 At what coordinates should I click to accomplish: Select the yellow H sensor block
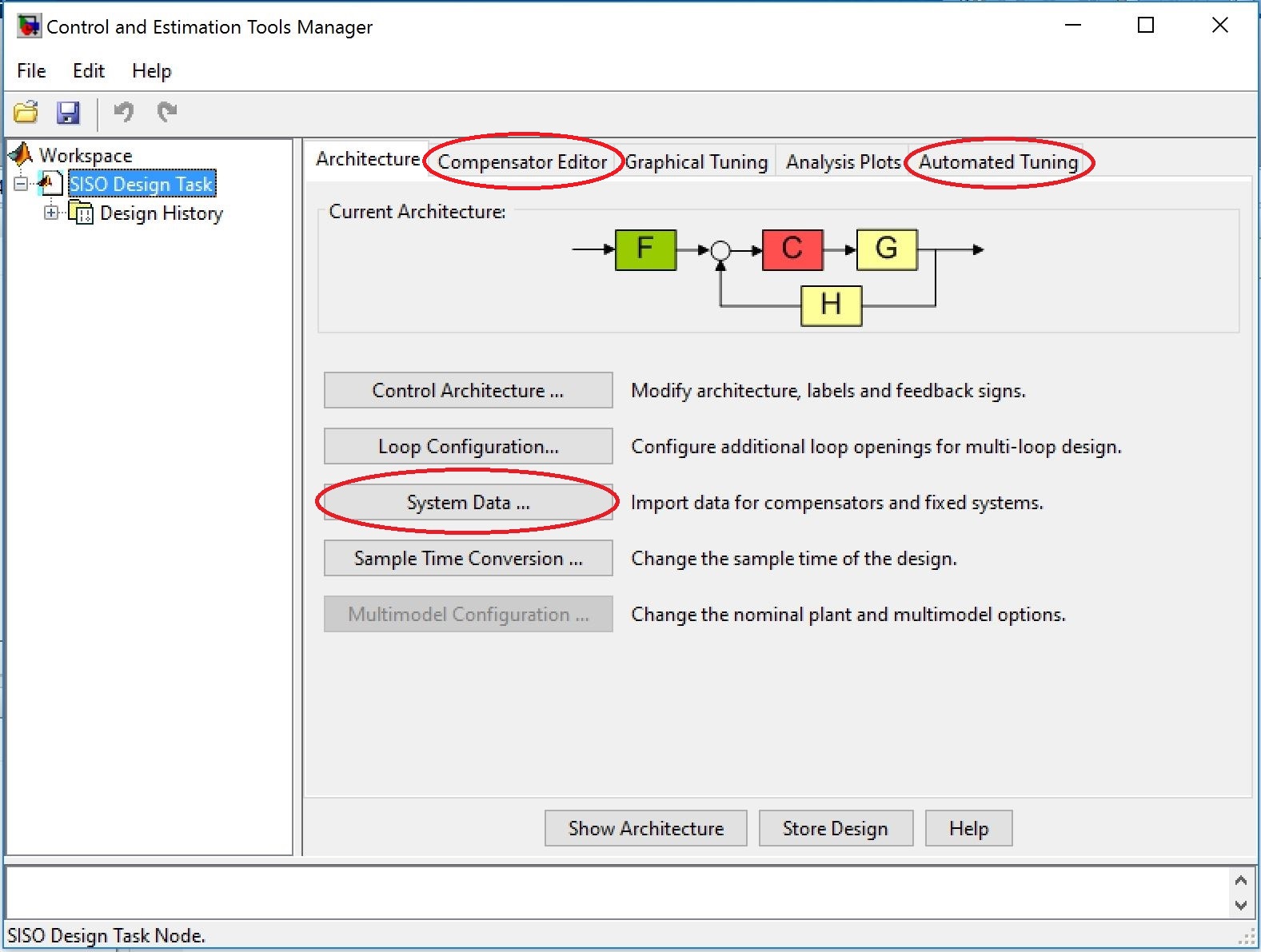(831, 305)
